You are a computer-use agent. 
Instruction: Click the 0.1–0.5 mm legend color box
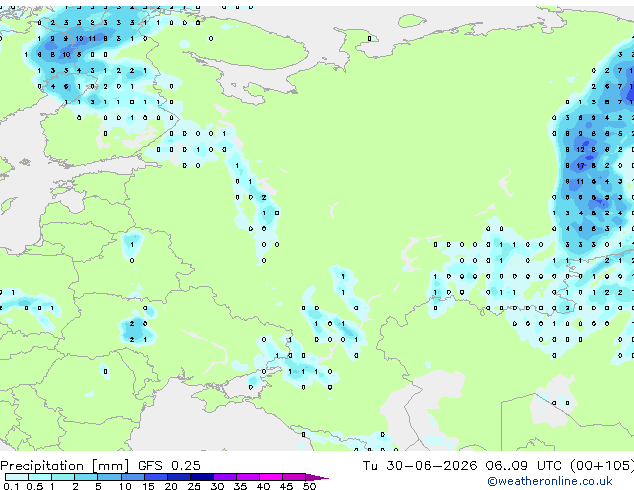point(17,477)
